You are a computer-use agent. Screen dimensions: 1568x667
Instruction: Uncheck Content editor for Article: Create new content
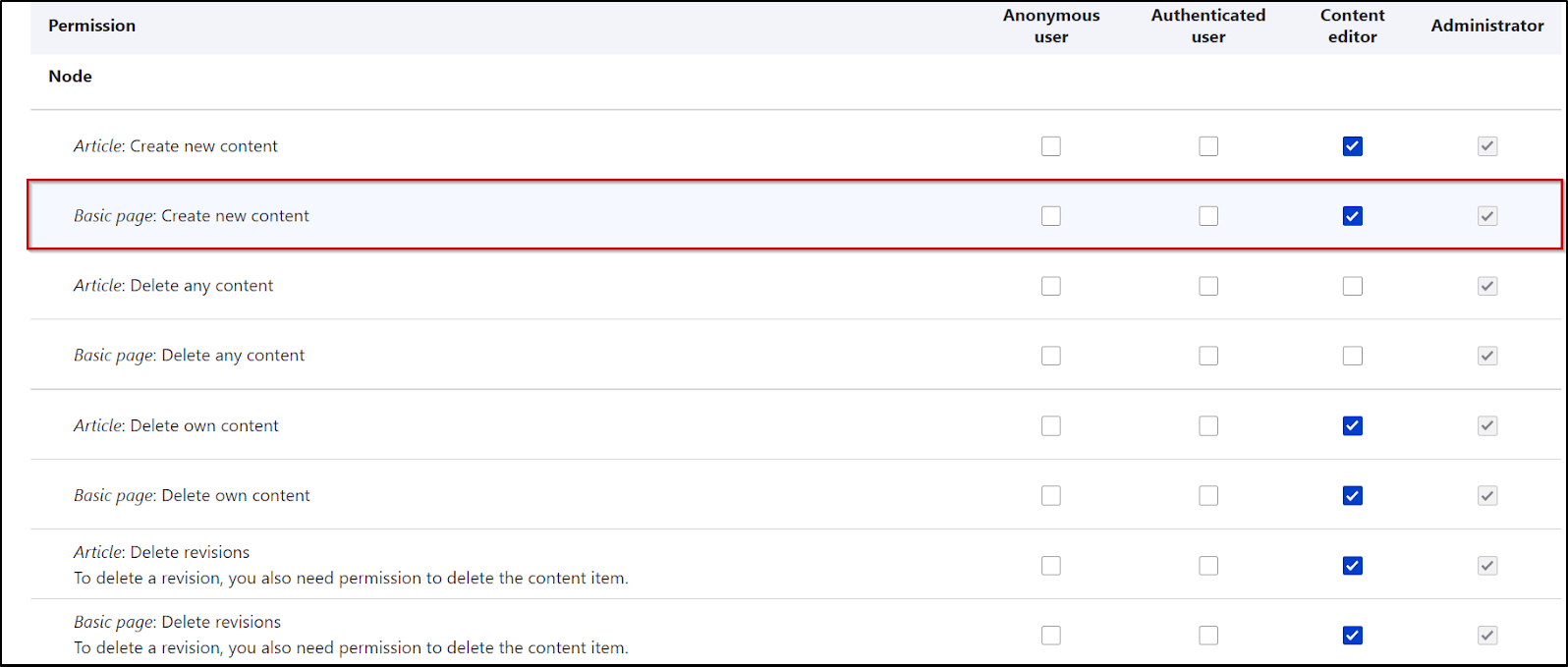pyautogui.click(x=1353, y=146)
